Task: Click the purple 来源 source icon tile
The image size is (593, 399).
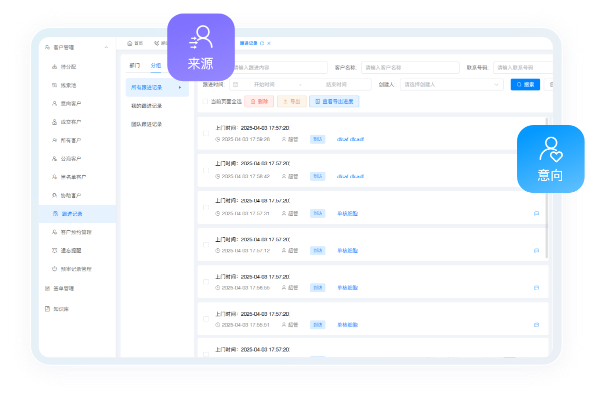Action: click(201, 47)
